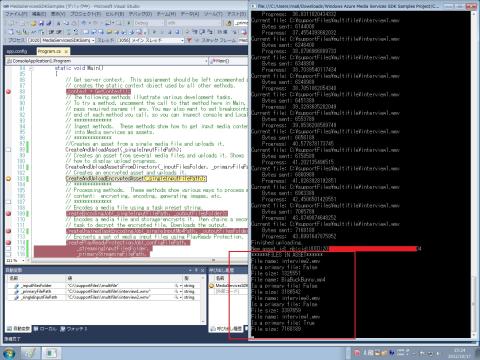
Task: Click the Comment Out Lines toolbar icon
Action: point(69,32)
